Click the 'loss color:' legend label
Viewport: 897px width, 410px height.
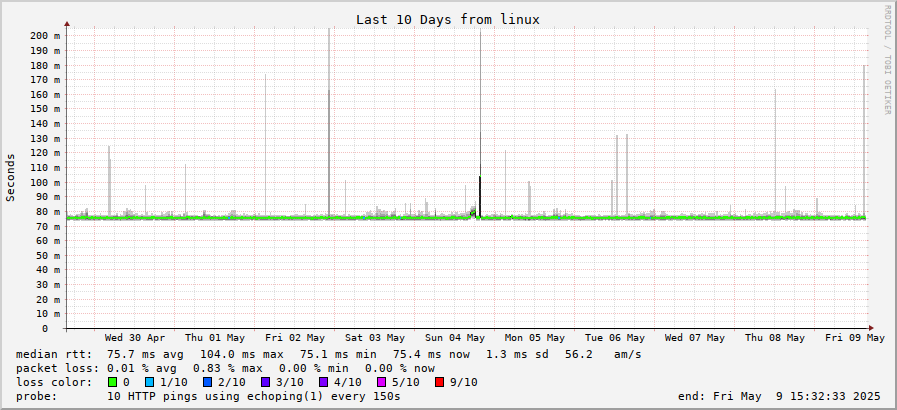tap(54, 382)
